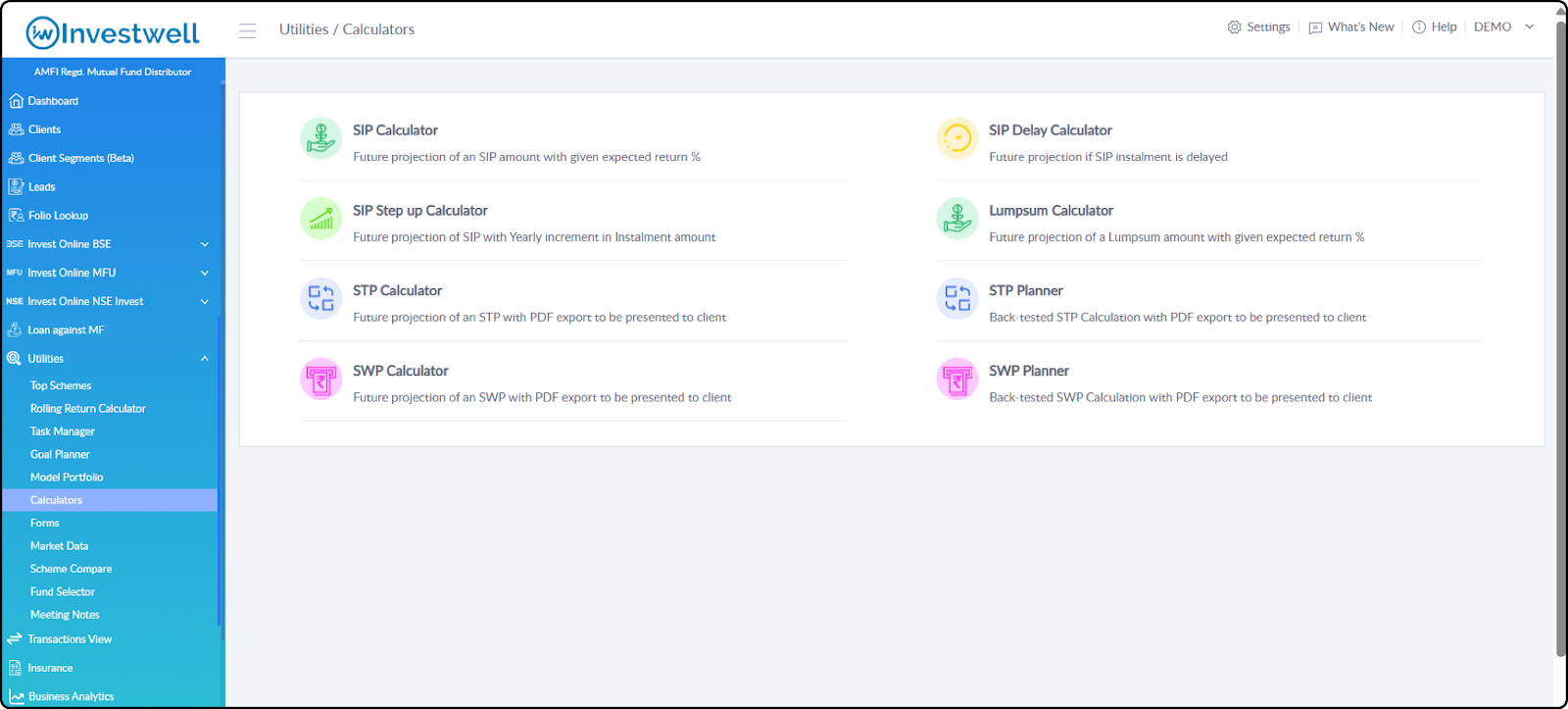Open Top Schemes in Utilities

61,386
